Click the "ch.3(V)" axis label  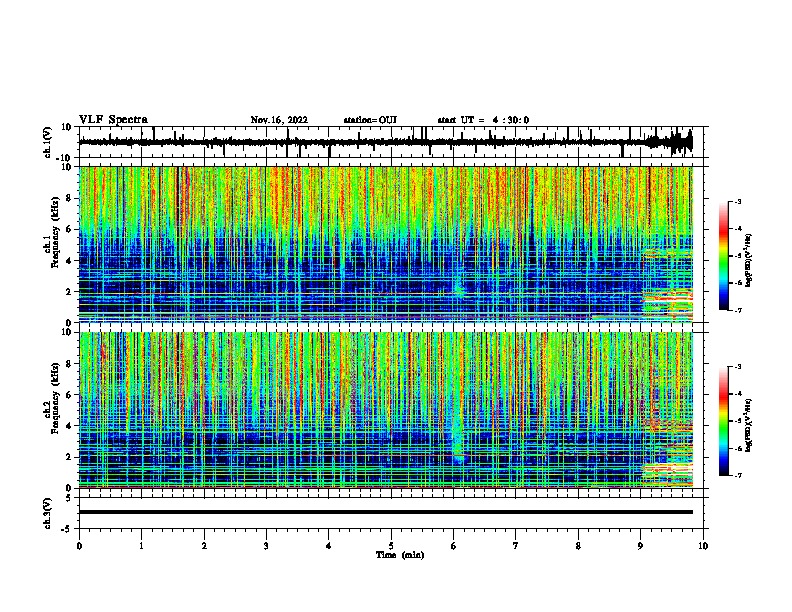pos(48,513)
